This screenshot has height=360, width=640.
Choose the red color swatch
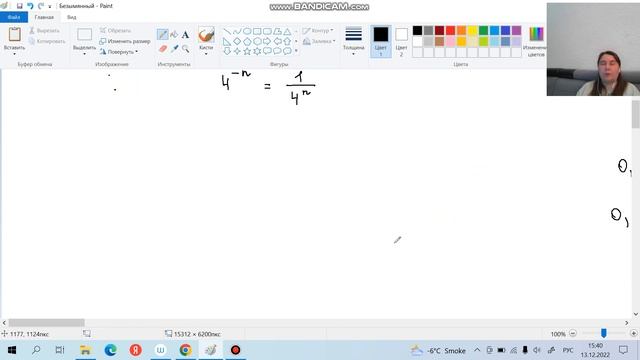pyautogui.click(x=450, y=31)
